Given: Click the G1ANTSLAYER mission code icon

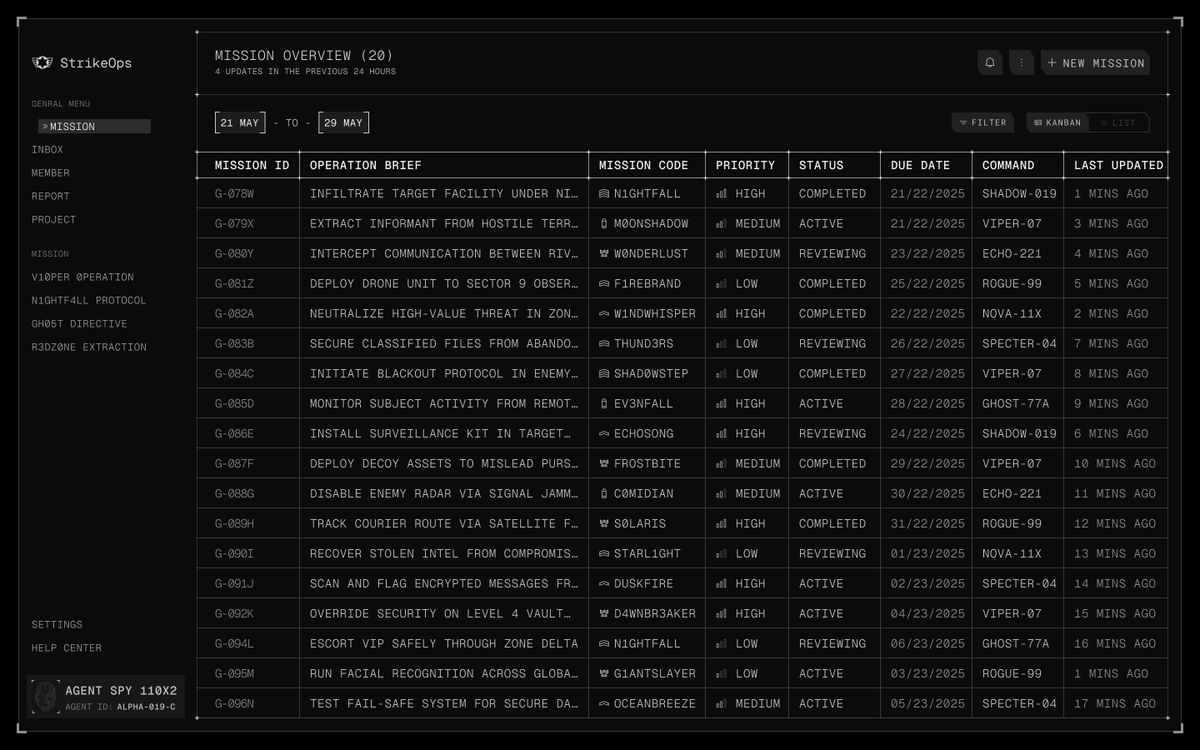Looking at the screenshot, I should coord(604,674).
